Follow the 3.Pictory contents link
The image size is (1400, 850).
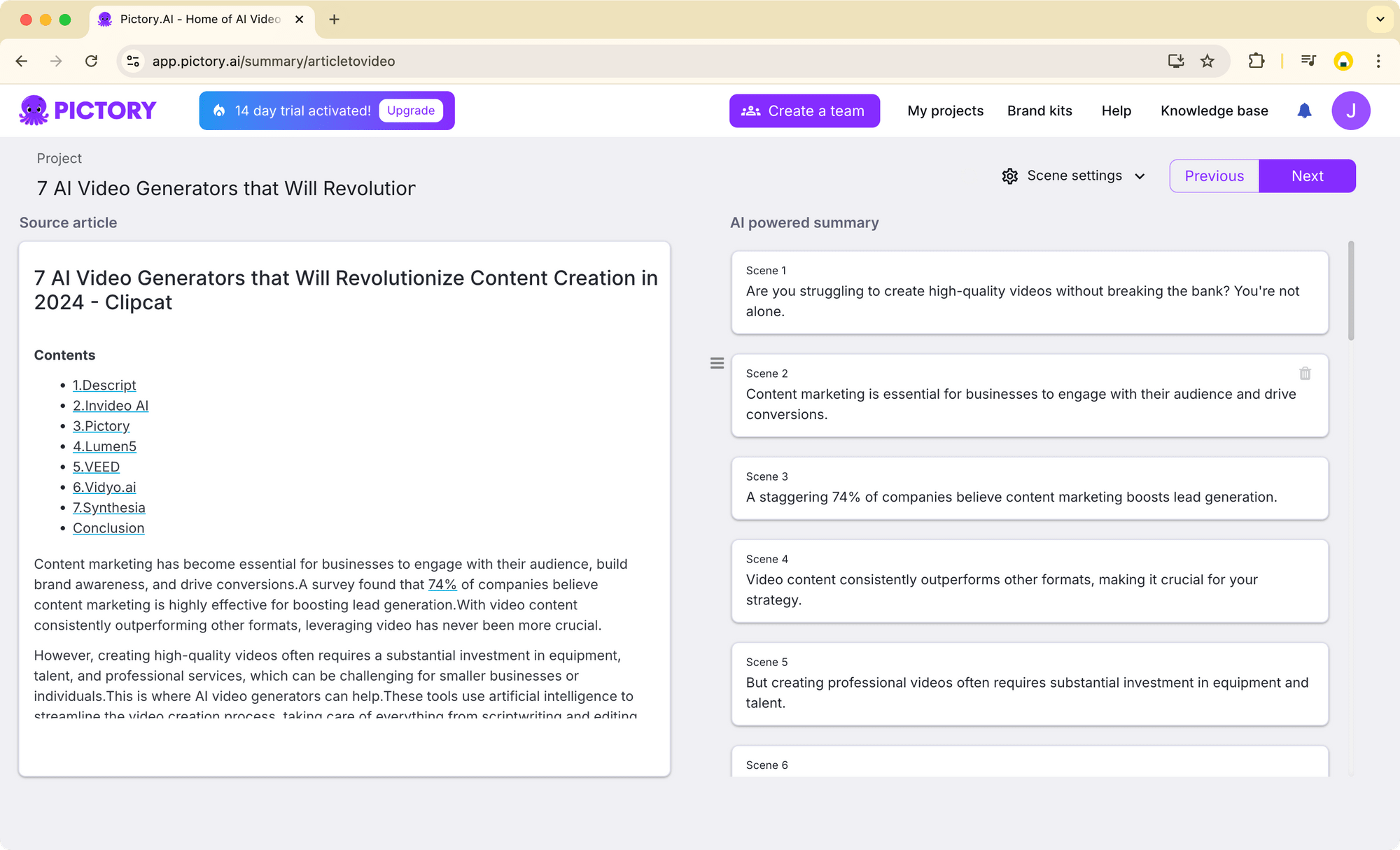point(101,426)
